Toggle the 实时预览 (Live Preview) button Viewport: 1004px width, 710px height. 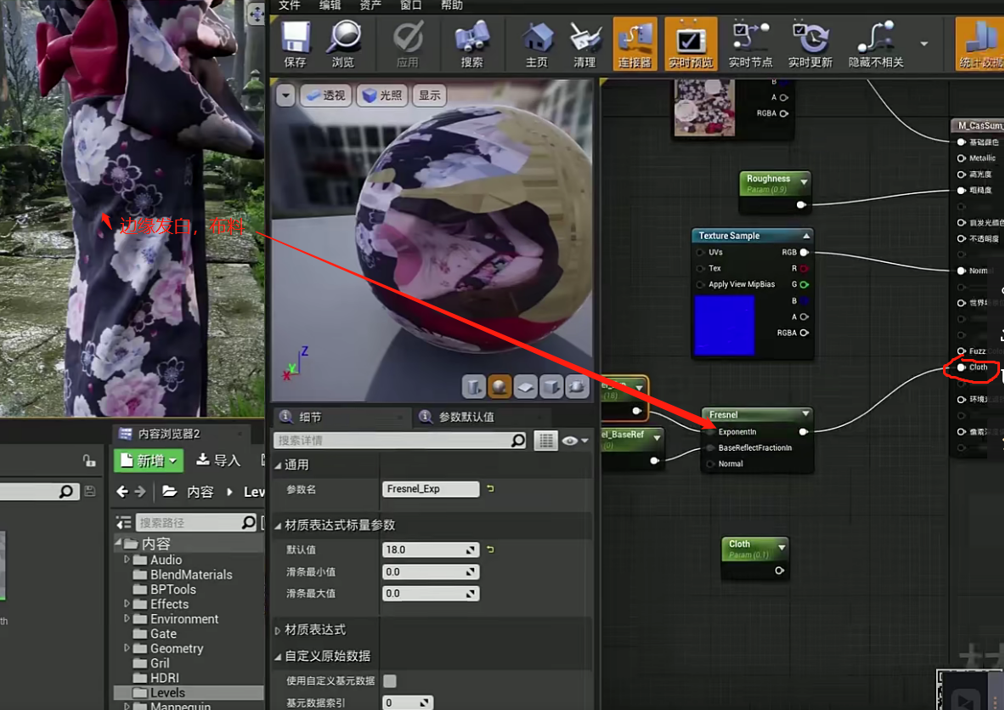tap(691, 44)
